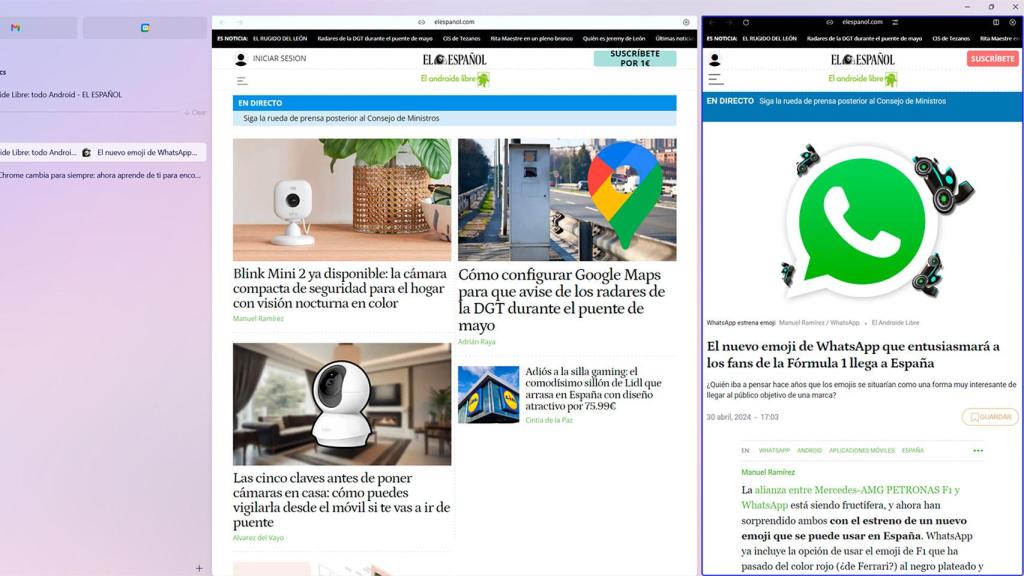The image size is (1024, 576).
Task: Click author Adrián Raya
Action: click(x=477, y=342)
